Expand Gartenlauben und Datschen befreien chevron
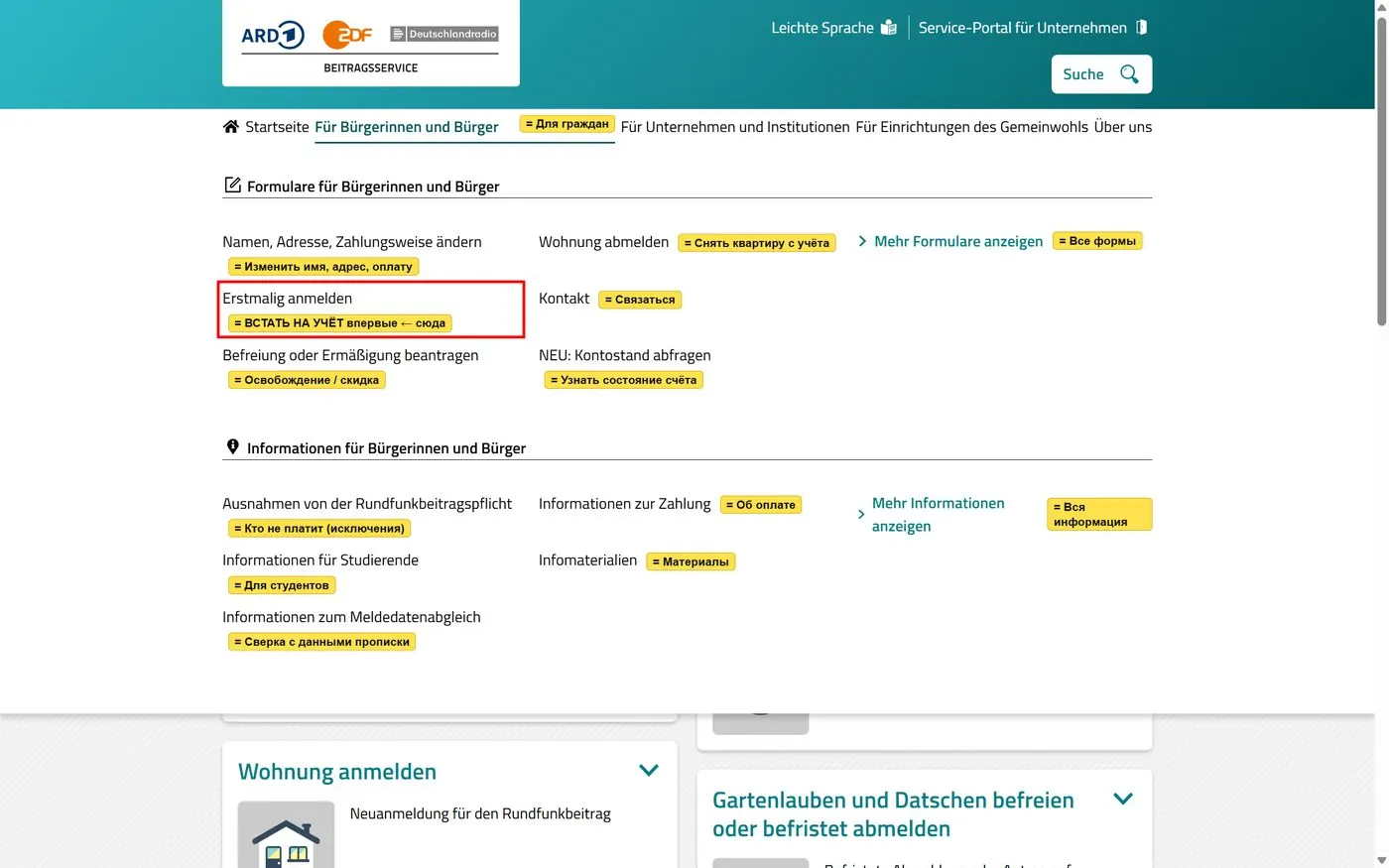The image size is (1389, 868). pyautogui.click(x=1123, y=799)
